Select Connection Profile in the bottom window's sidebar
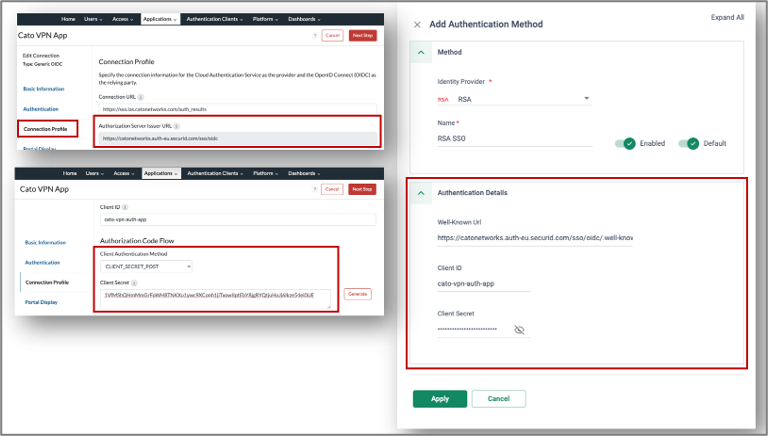 [47, 283]
